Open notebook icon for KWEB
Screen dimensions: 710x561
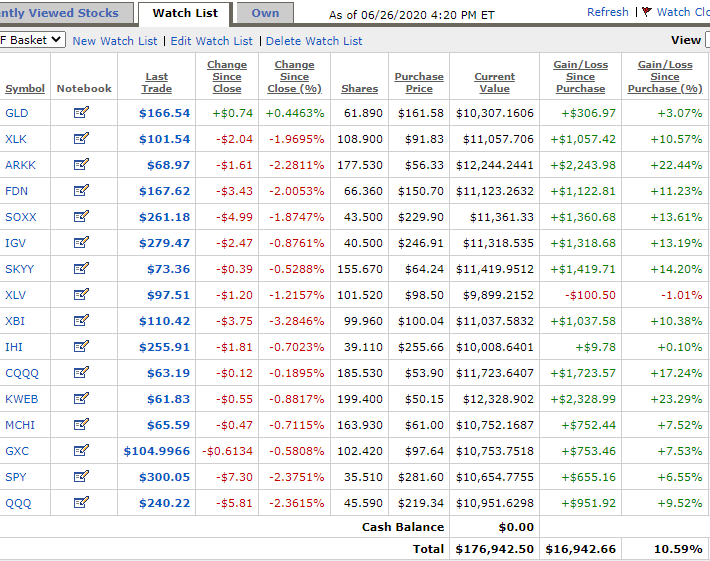[x=81, y=398]
